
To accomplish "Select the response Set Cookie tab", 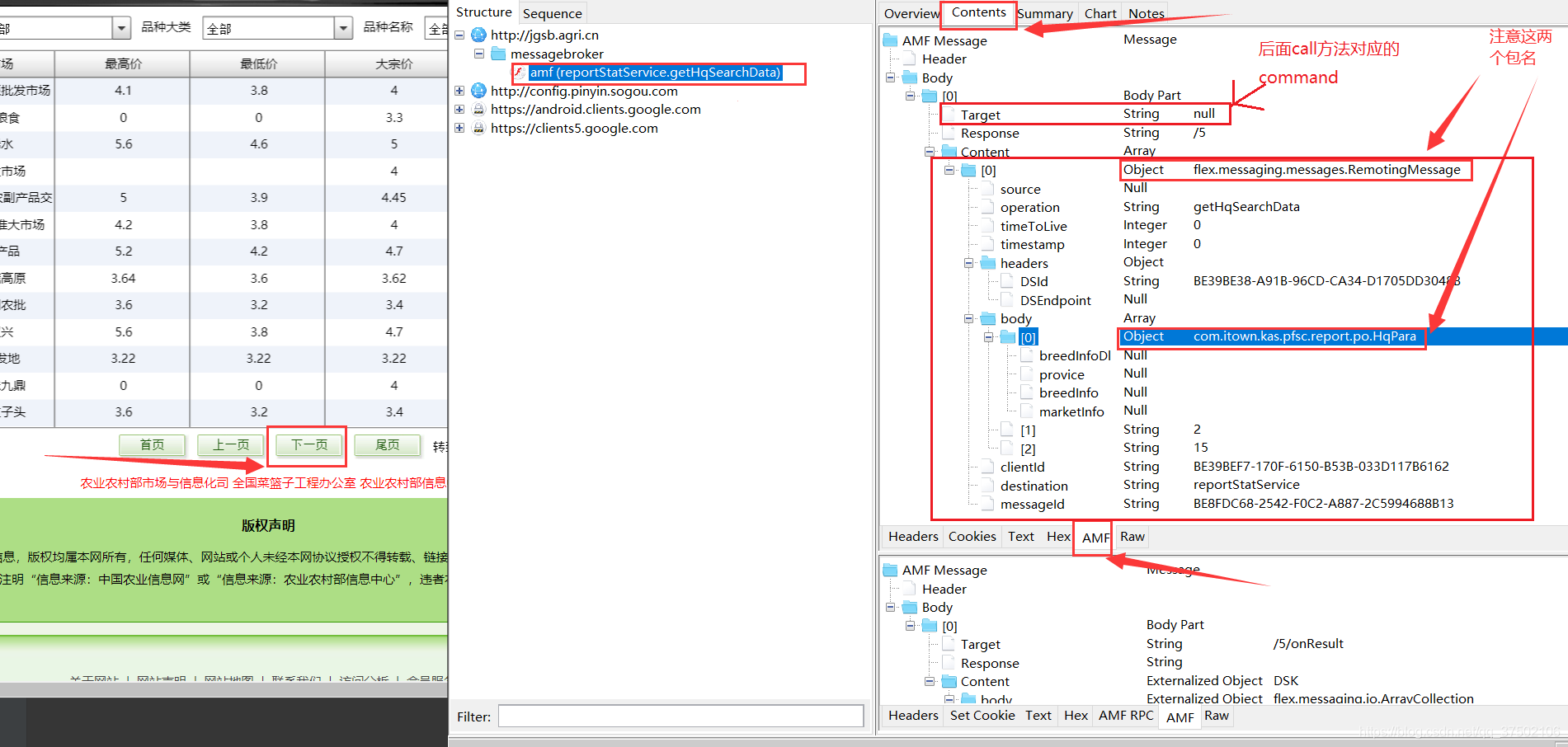I will [982, 716].
